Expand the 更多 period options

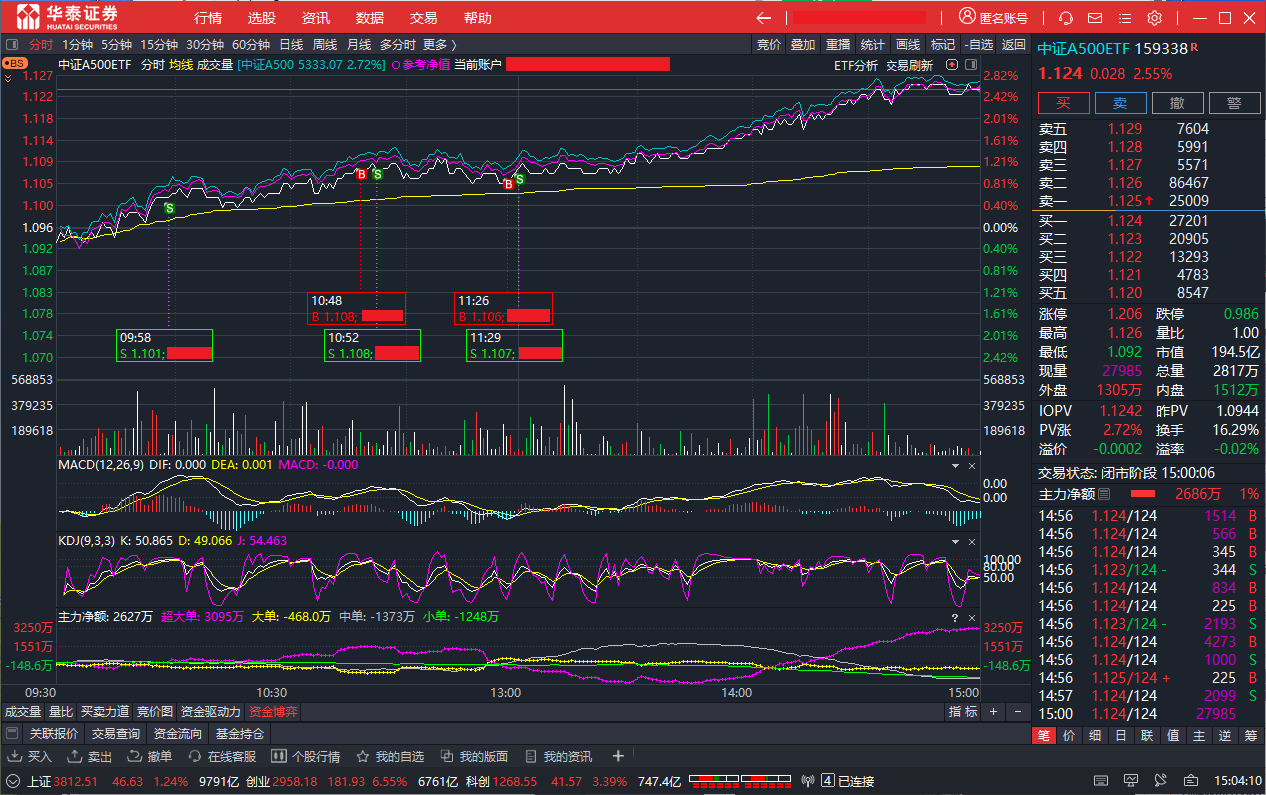(439, 44)
